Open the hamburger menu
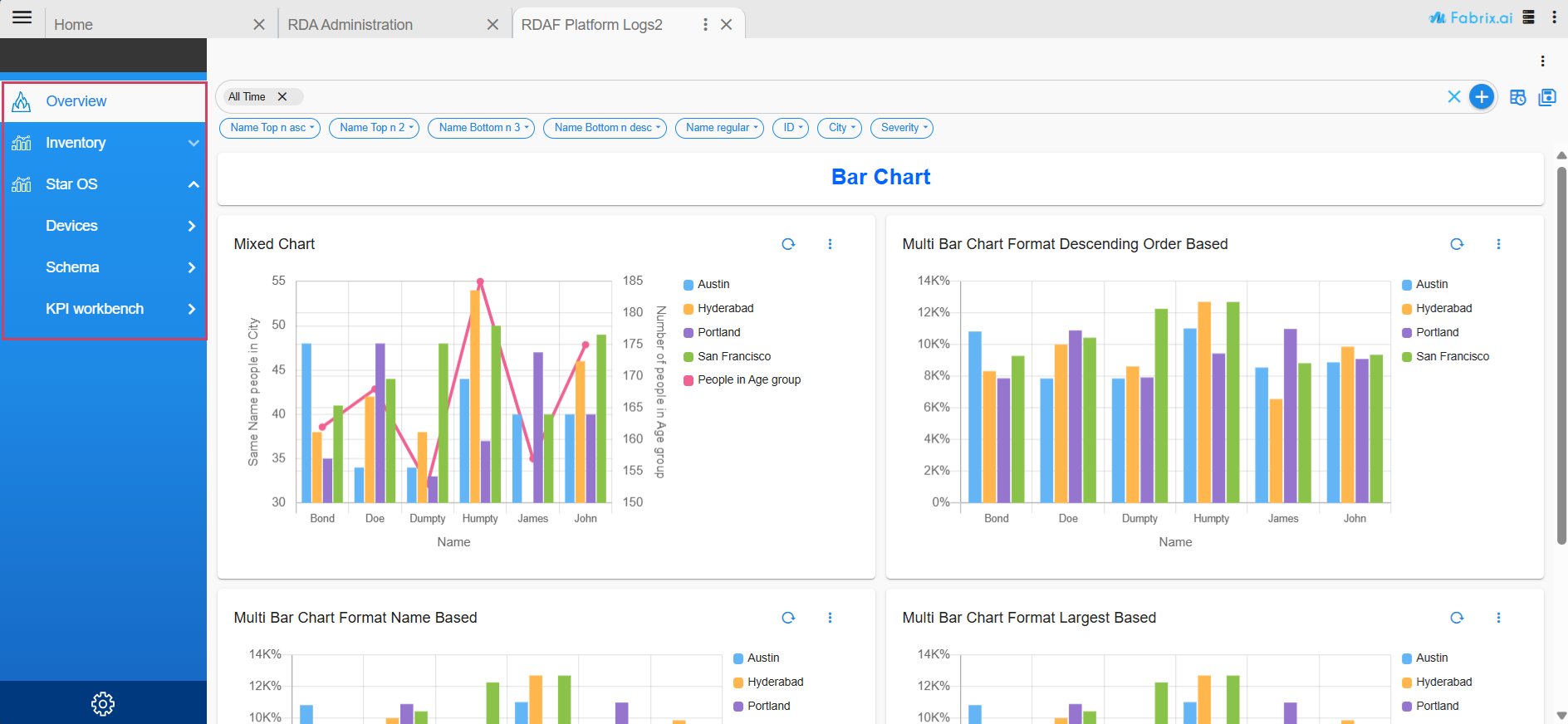 [22, 17]
